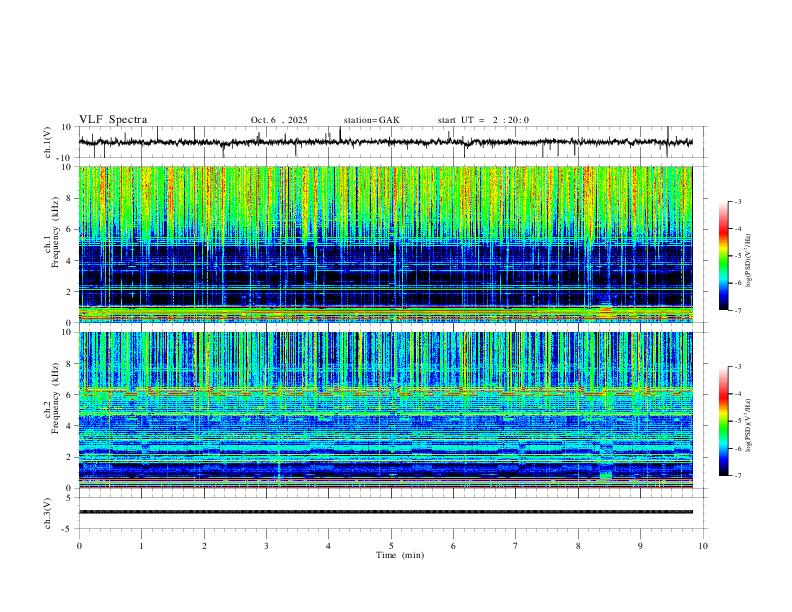Click the 'ch.1(V)' waveform axis label

48,142
